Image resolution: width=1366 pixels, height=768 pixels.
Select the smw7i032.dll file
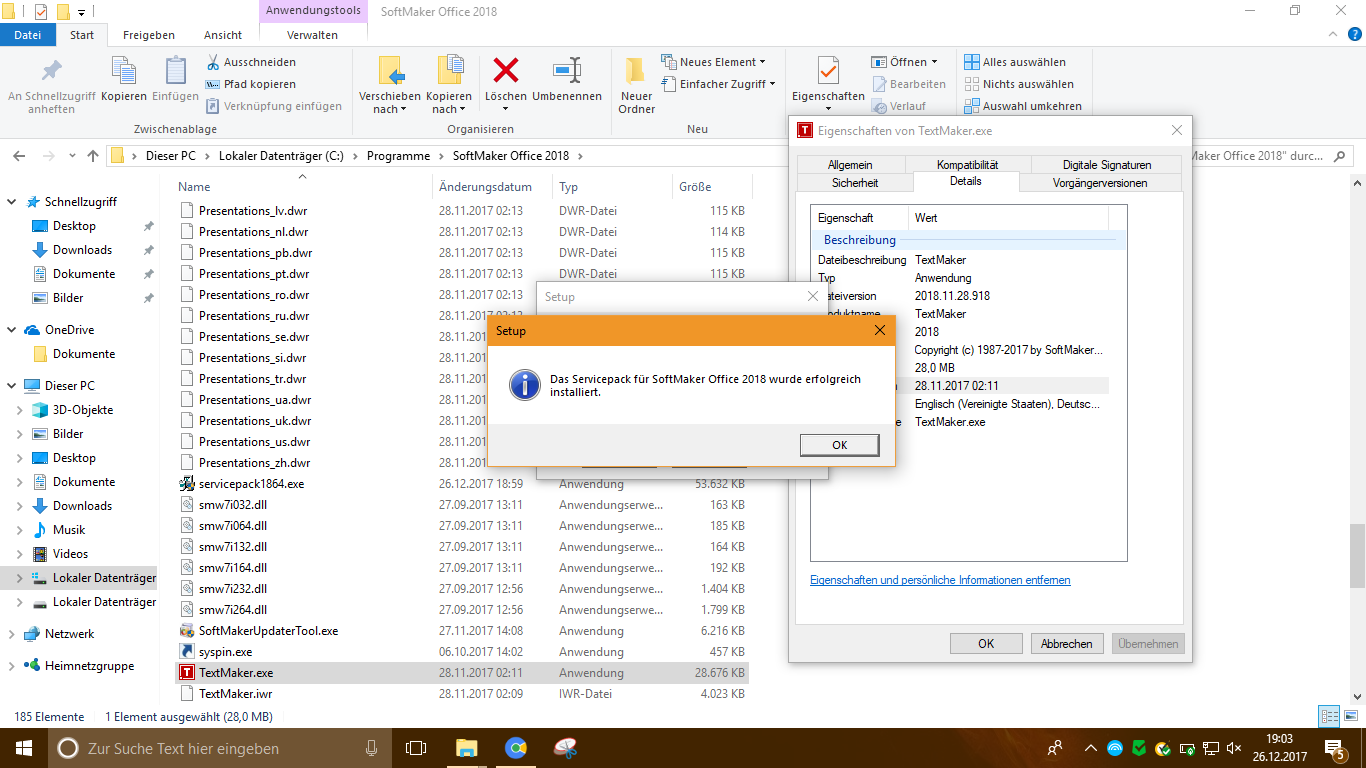click(x=232, y=504)
